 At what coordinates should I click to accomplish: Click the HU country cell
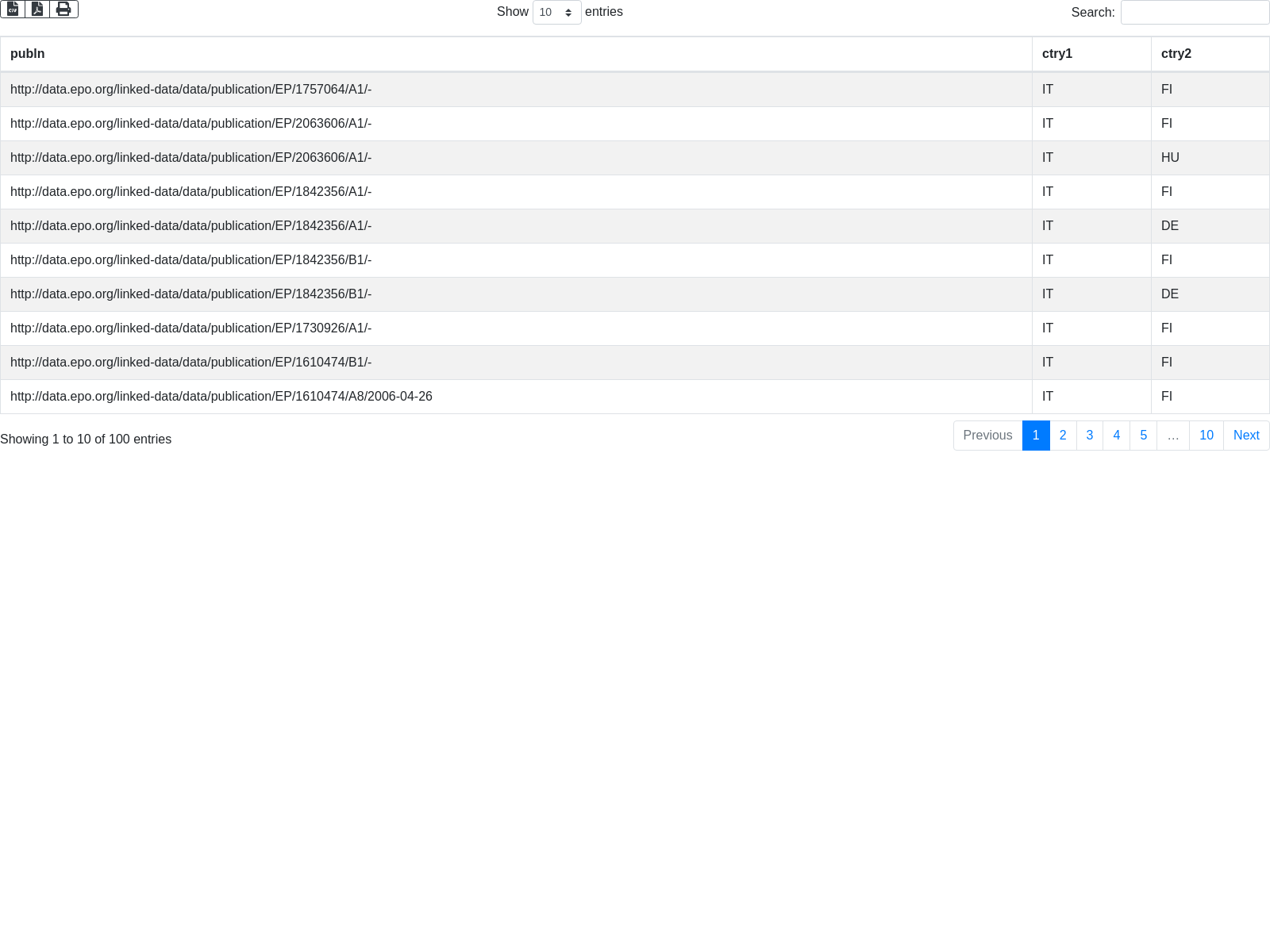(1170, 158)
